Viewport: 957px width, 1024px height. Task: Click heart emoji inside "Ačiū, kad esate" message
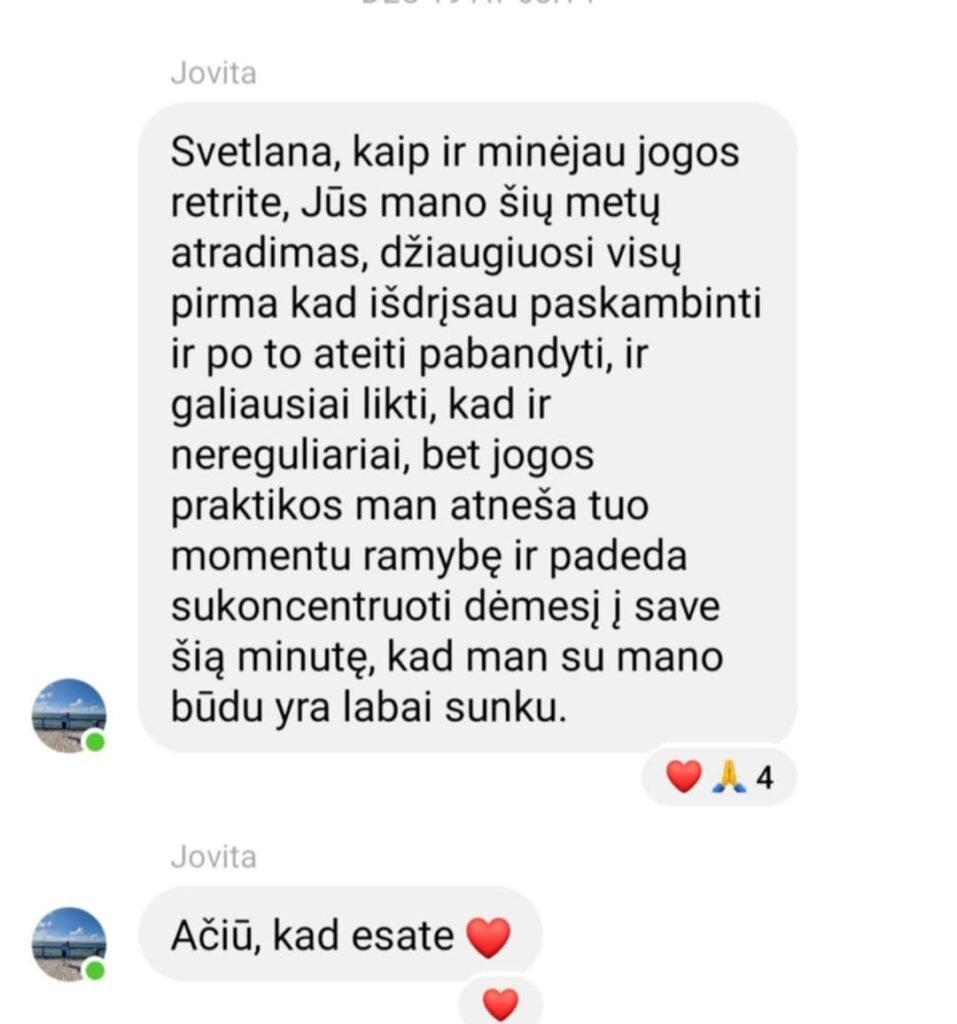point(489,937)
